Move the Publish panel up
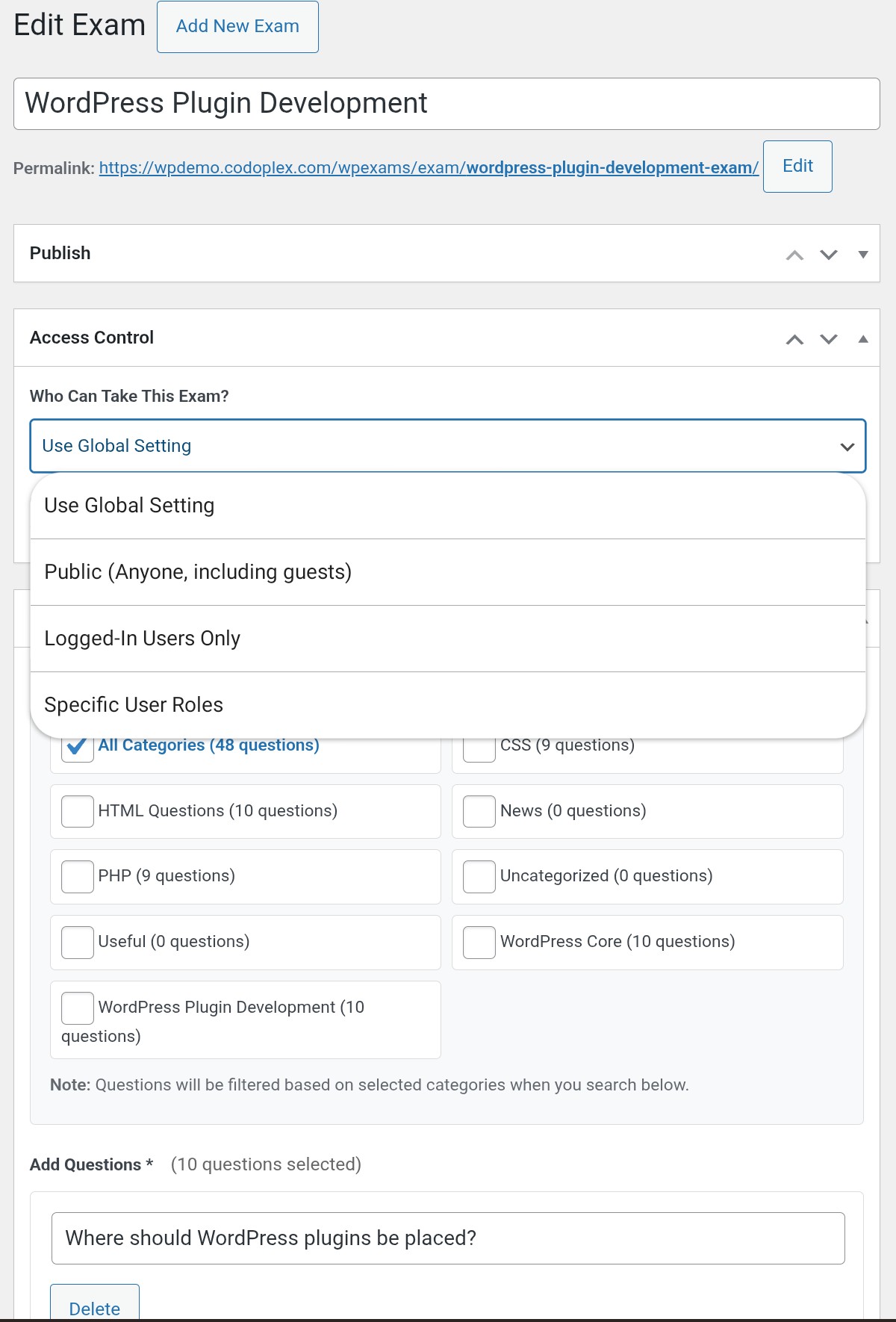The image size is (896, 1322). click(x=794, y=255)
